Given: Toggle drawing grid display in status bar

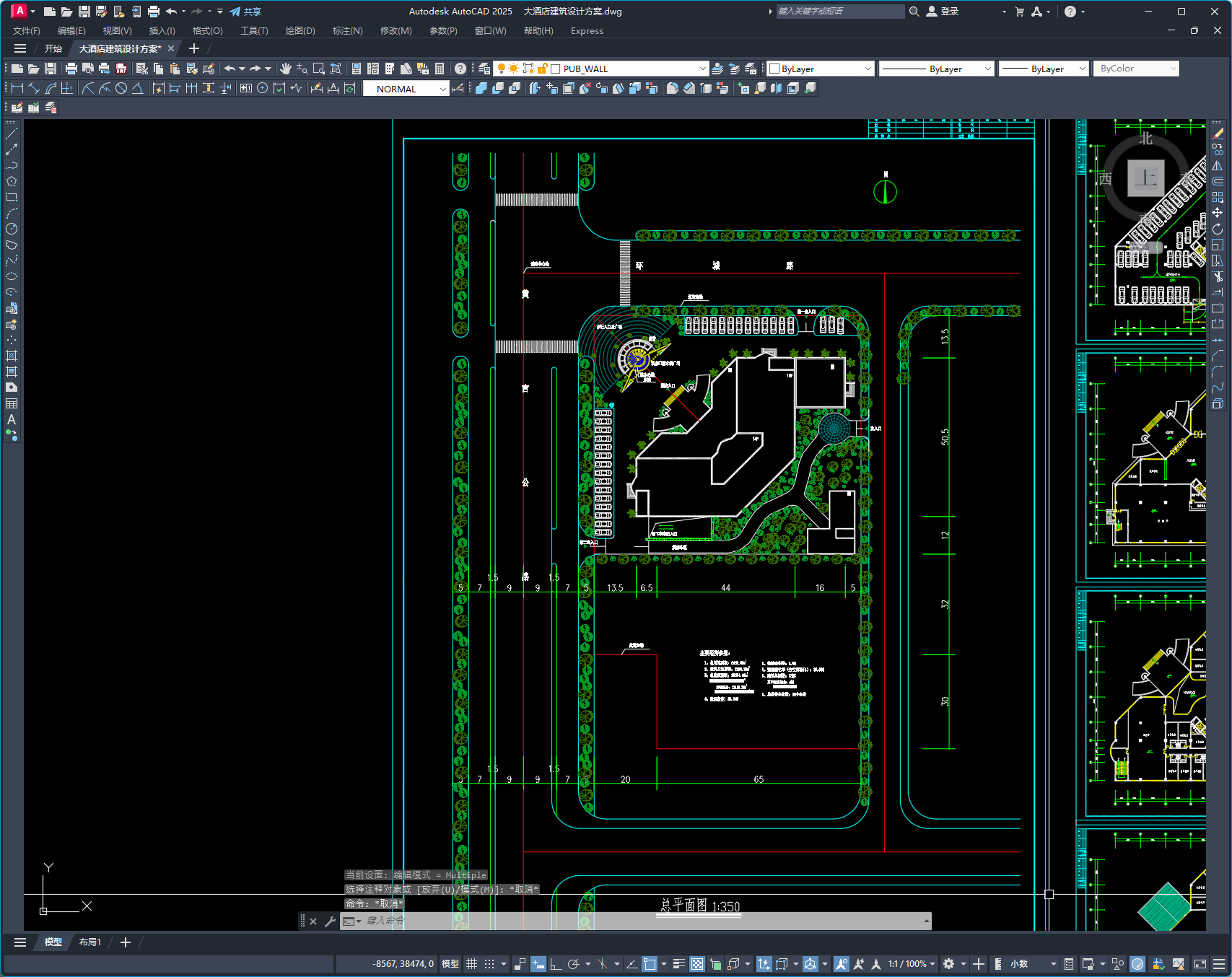Looking at the screenshot, I should [x=472, y=963].
